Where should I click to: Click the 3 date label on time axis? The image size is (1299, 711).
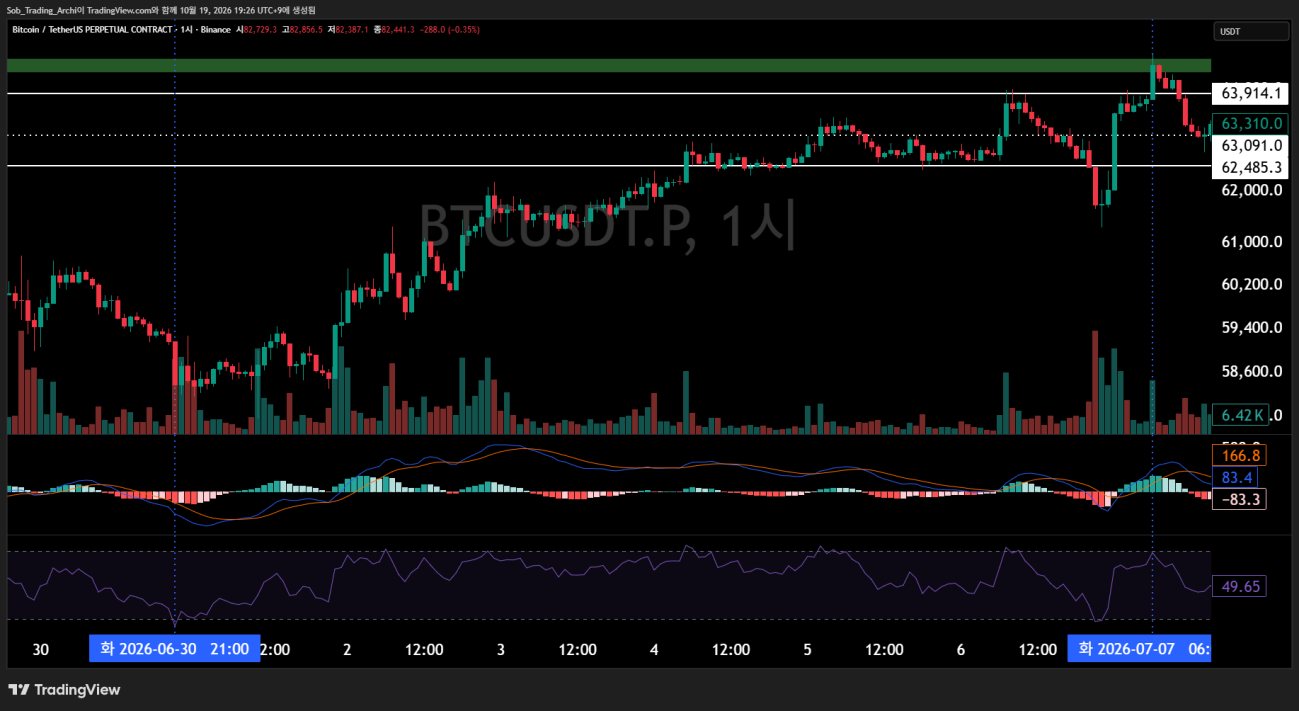[501, 649]
